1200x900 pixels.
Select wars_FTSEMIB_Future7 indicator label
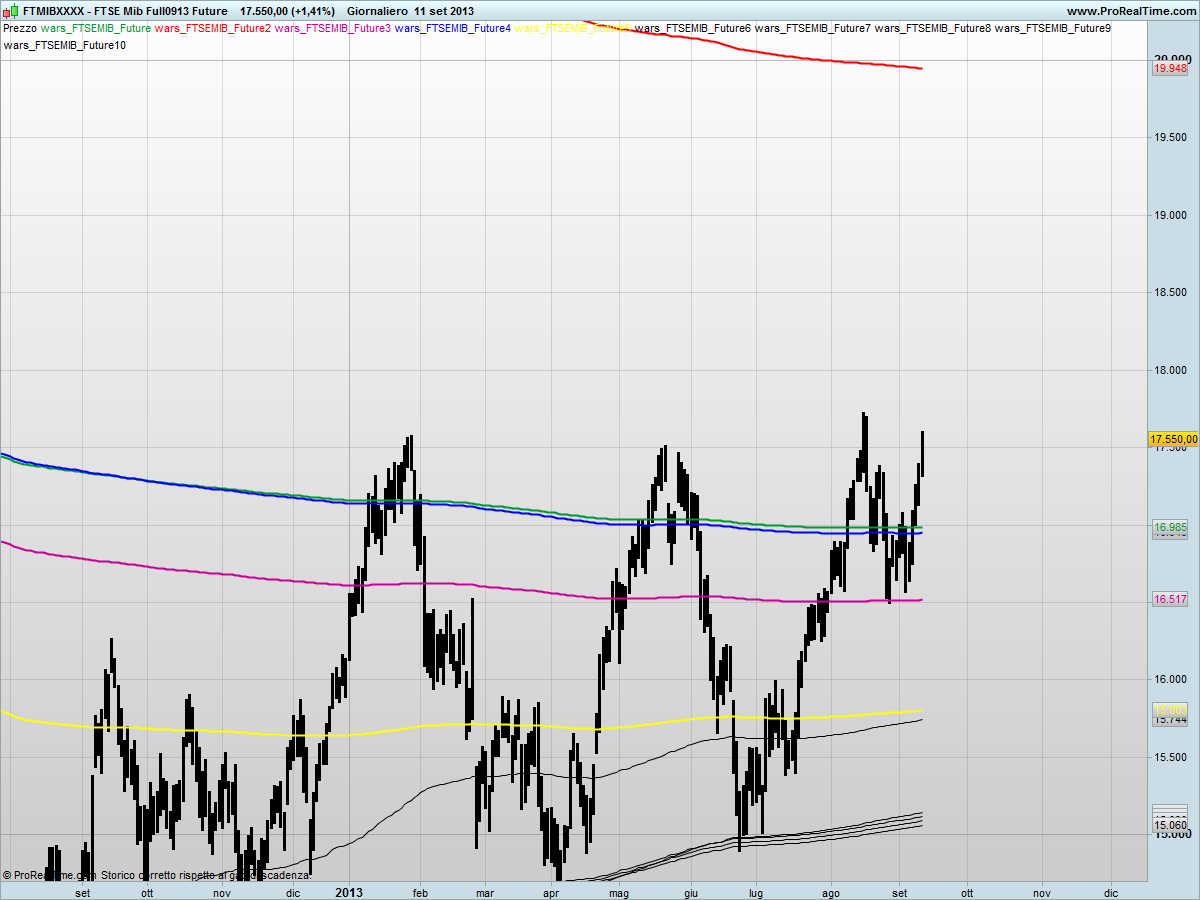point(813,28)
